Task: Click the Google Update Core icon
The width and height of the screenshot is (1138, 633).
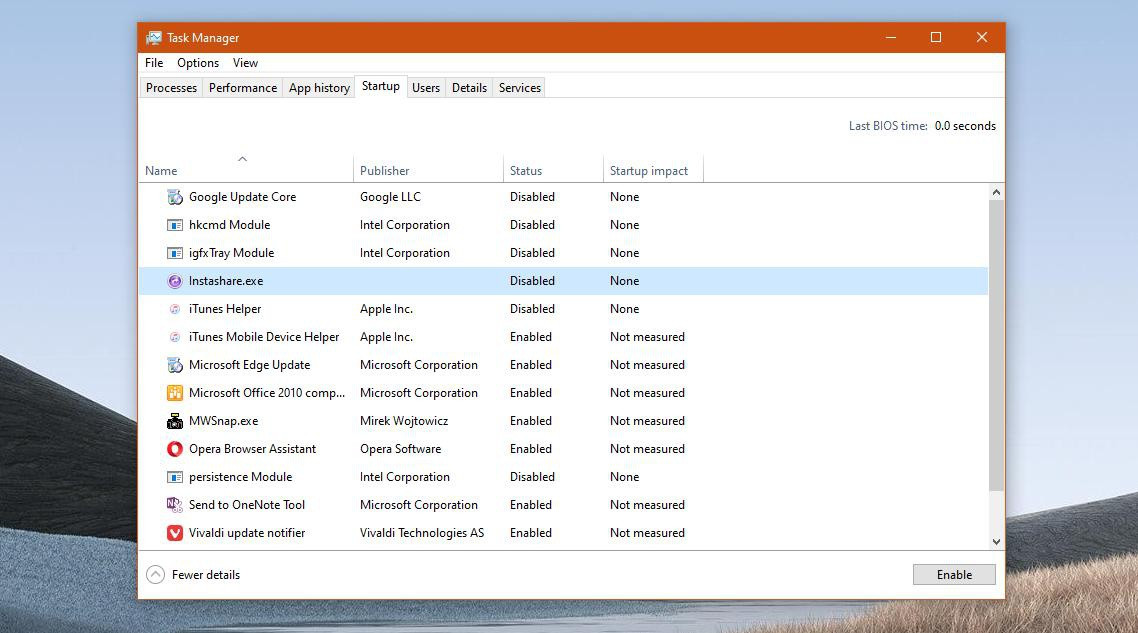Action: [x=175, y=197]
